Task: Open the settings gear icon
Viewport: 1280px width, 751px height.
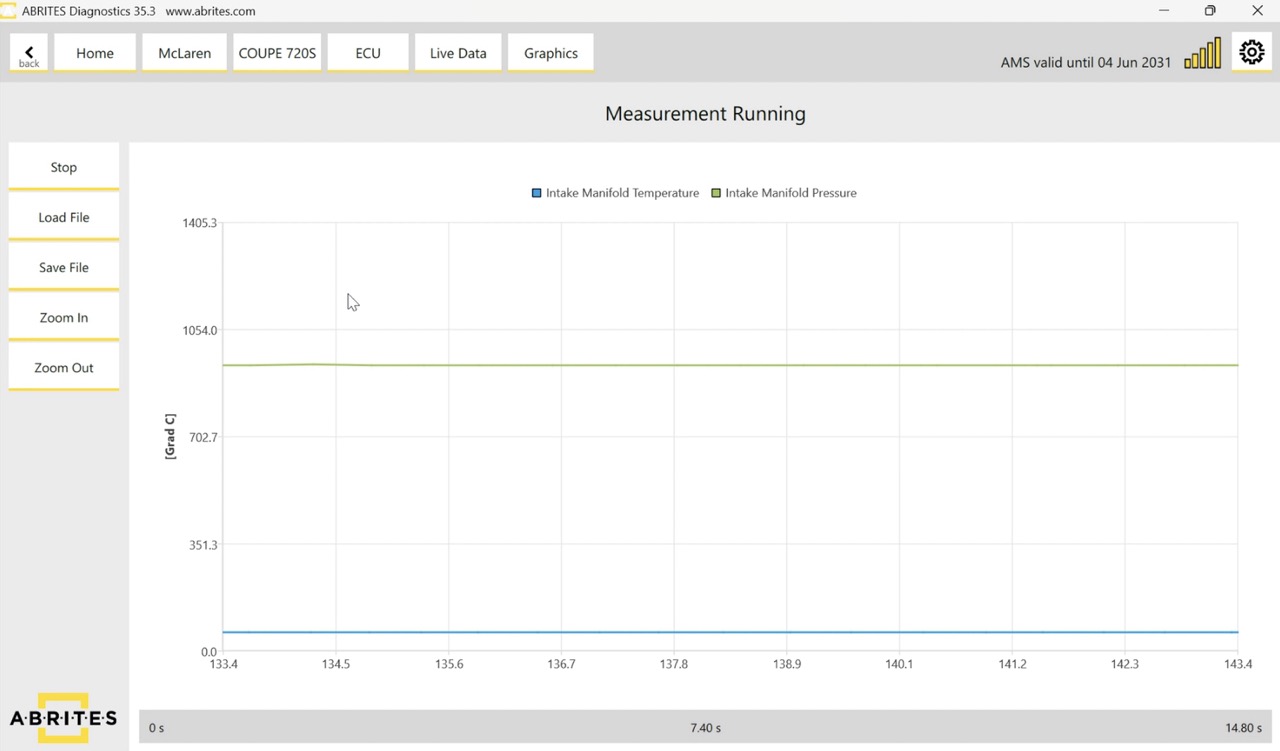Action: [x=1251, y=53]
